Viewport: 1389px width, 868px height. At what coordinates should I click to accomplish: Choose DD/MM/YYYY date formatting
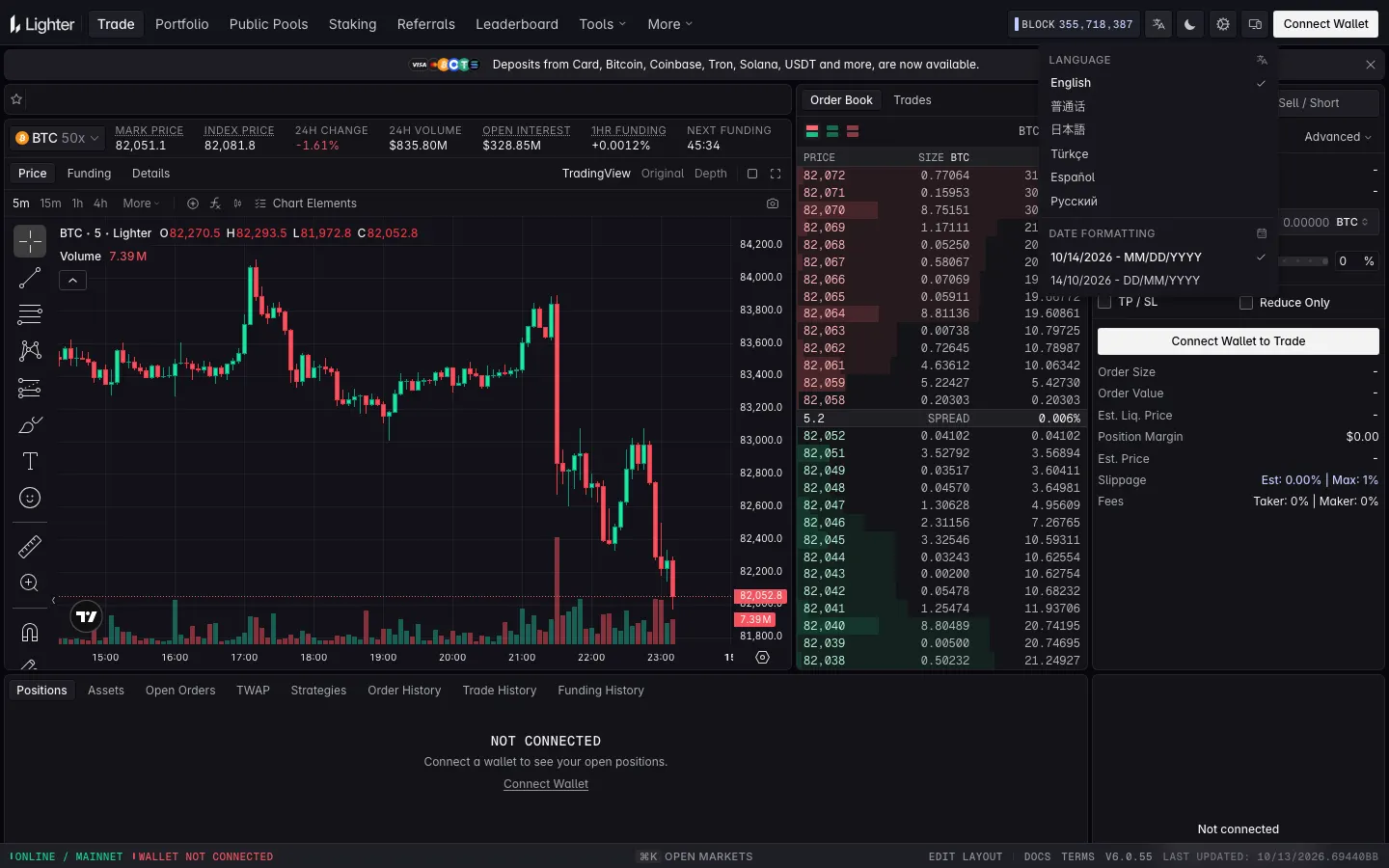click(x=1125, y=281)
